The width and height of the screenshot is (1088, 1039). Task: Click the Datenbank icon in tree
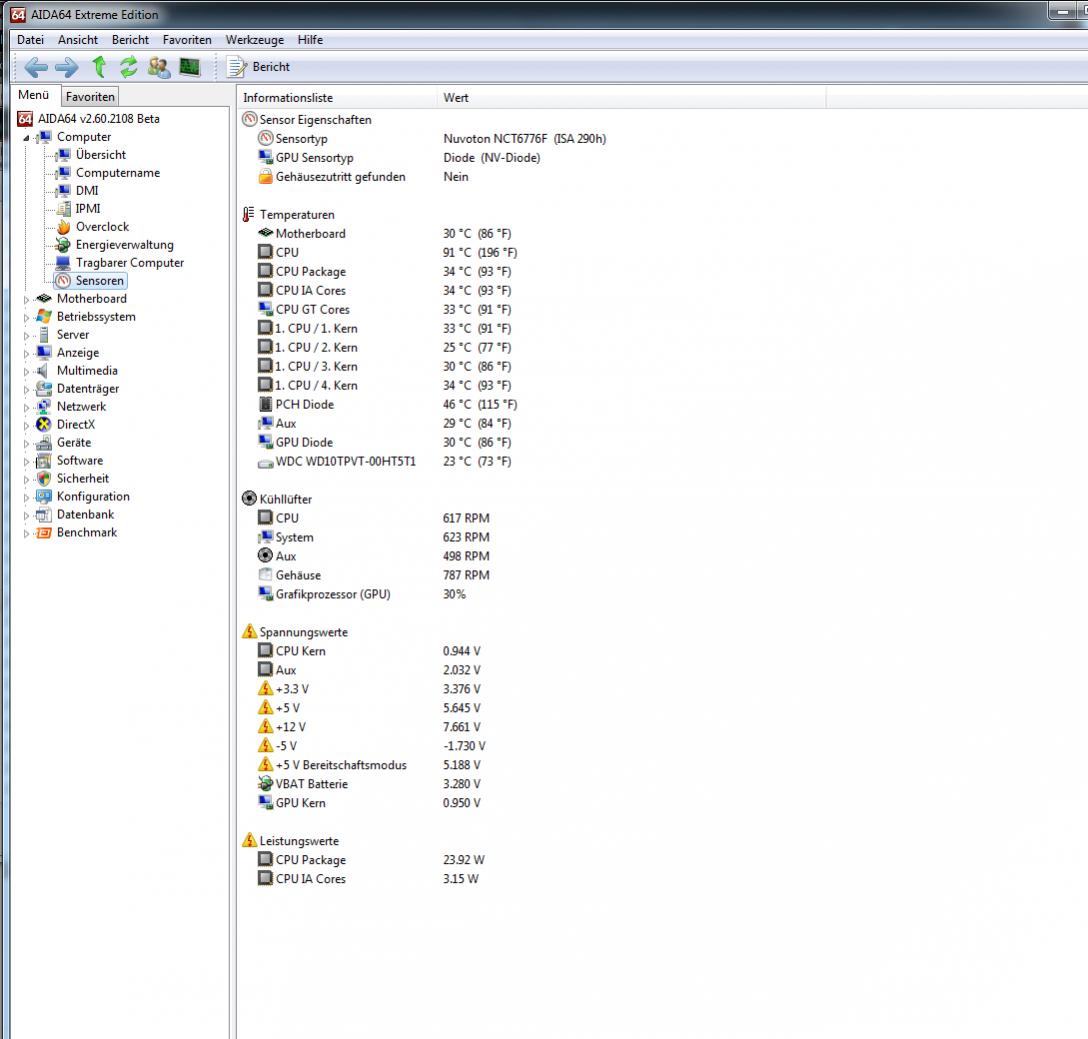pyautogui.click(x=44, y=515)
